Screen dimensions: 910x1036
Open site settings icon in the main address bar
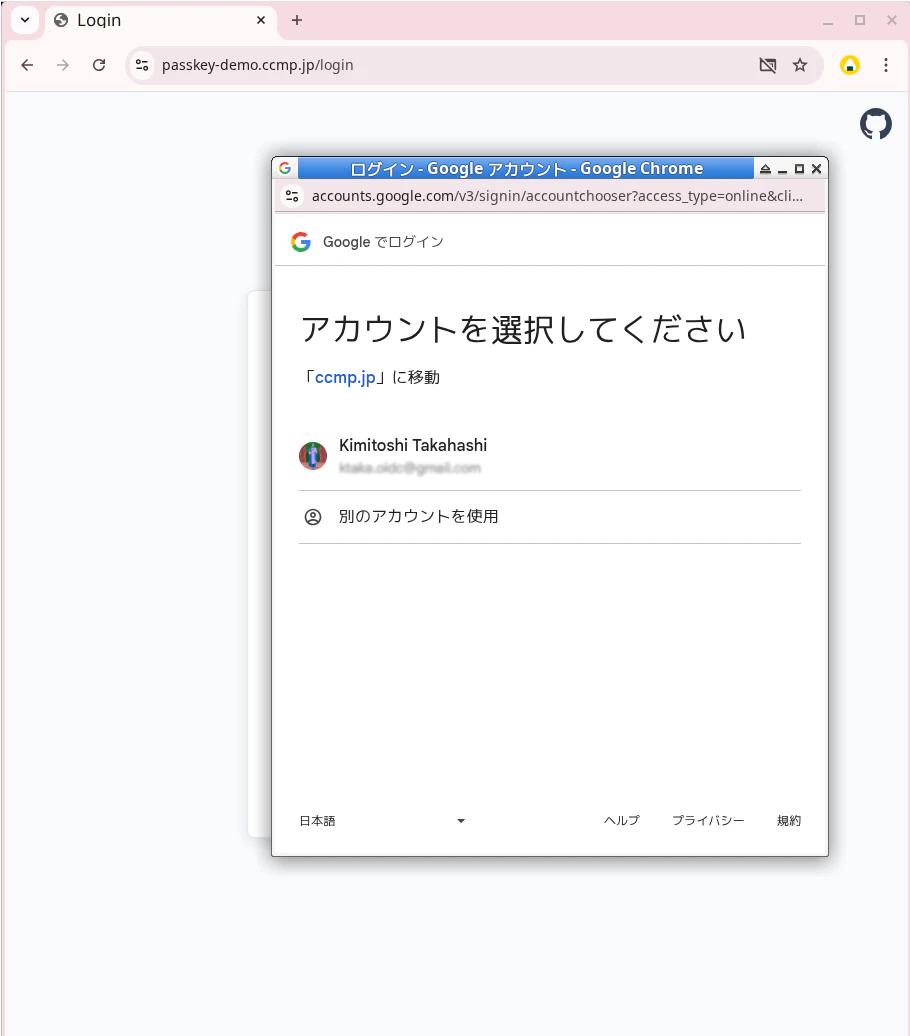[x=141, y=65]
